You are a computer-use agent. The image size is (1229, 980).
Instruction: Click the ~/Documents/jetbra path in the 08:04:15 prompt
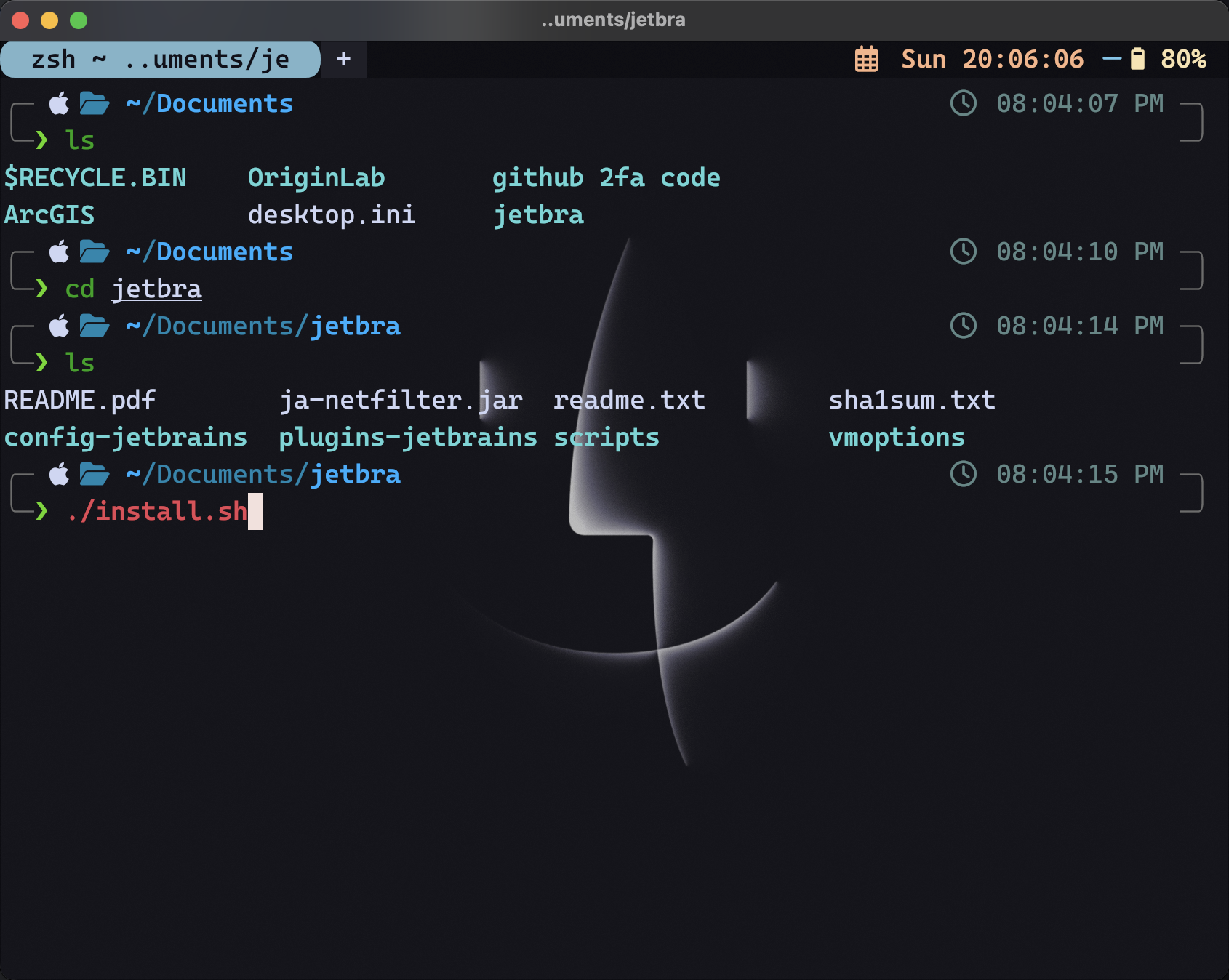tap(263, 475)
